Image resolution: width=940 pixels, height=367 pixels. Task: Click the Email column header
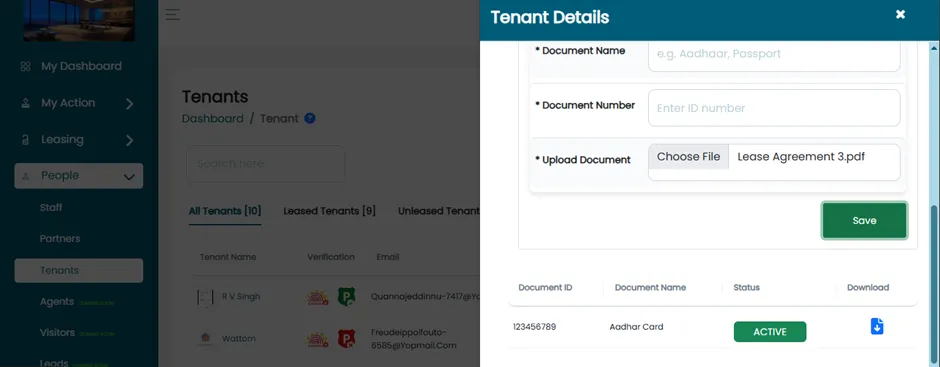coord(388,257)
